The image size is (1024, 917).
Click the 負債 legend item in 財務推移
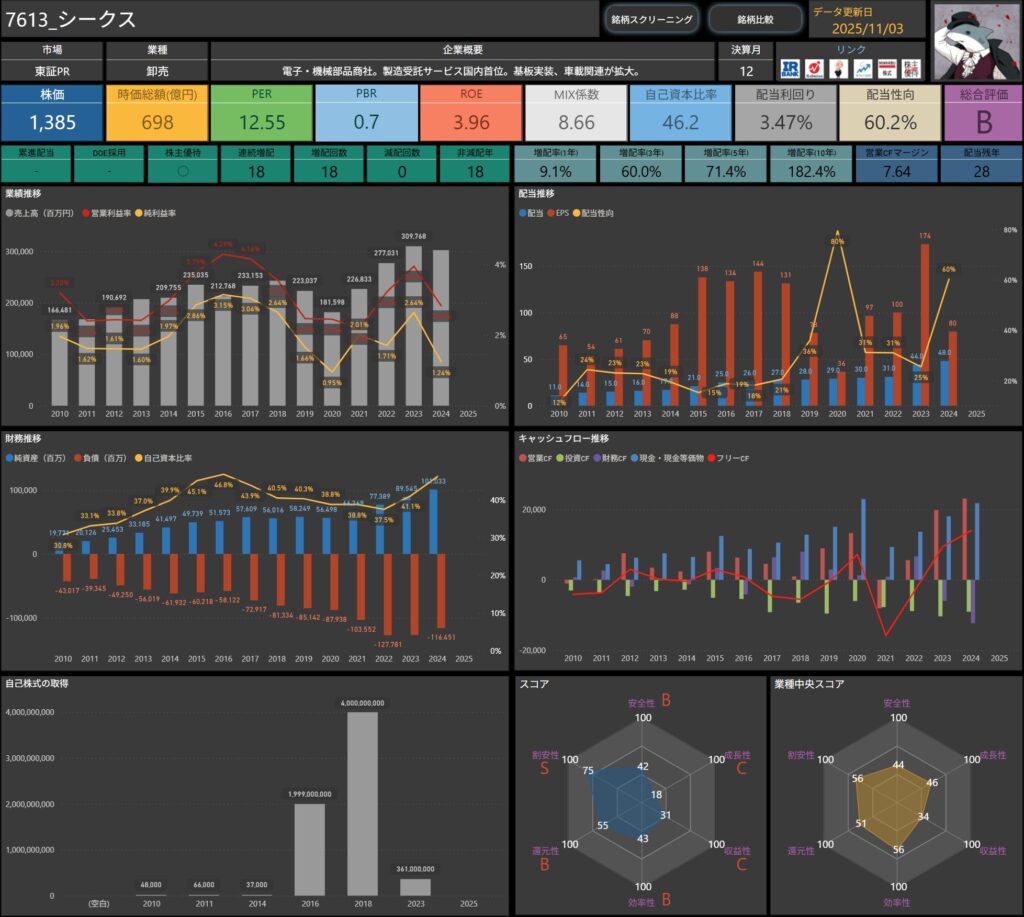pyautogui.click(x=98, y=458)
